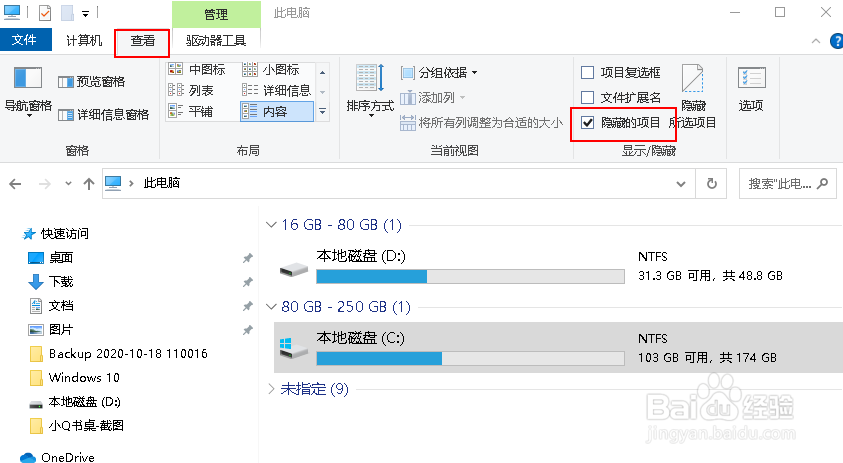Uncheck Hidden items (隐藏的项目) checkbox
The height and width of the screenshot is (463, 843).
[588, 122]
